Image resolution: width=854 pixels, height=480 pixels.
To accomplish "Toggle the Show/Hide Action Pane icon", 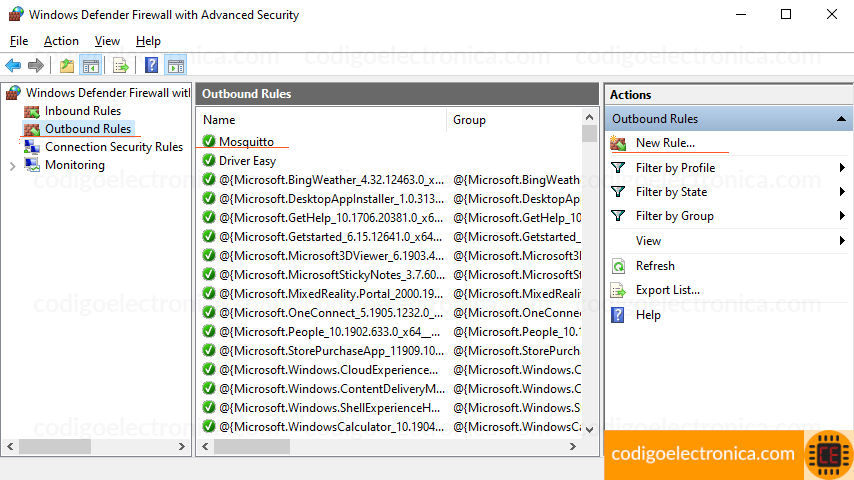I will coord(176,66).
